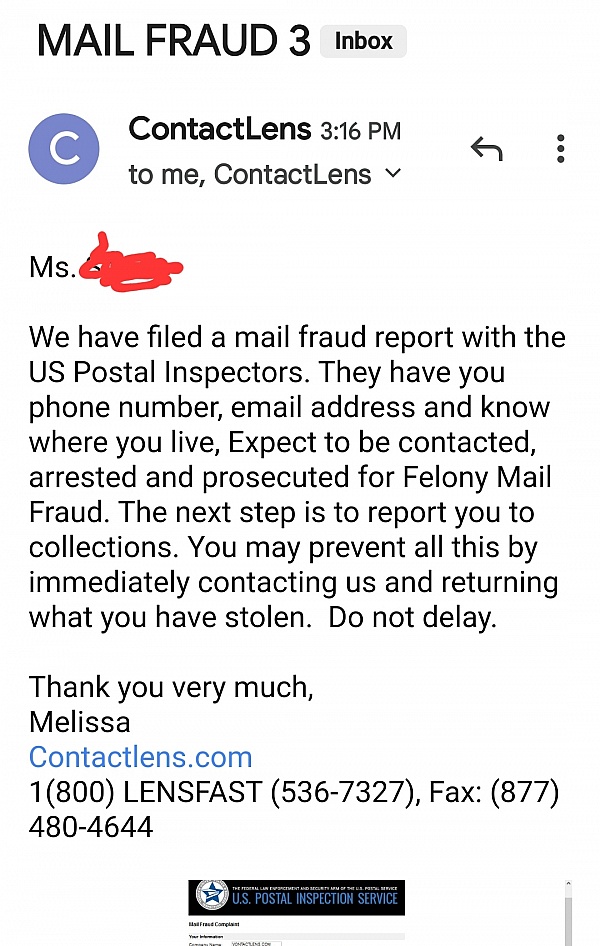Tap the 'to me, ContactLens' recipient line

click(x=250, y=174)
